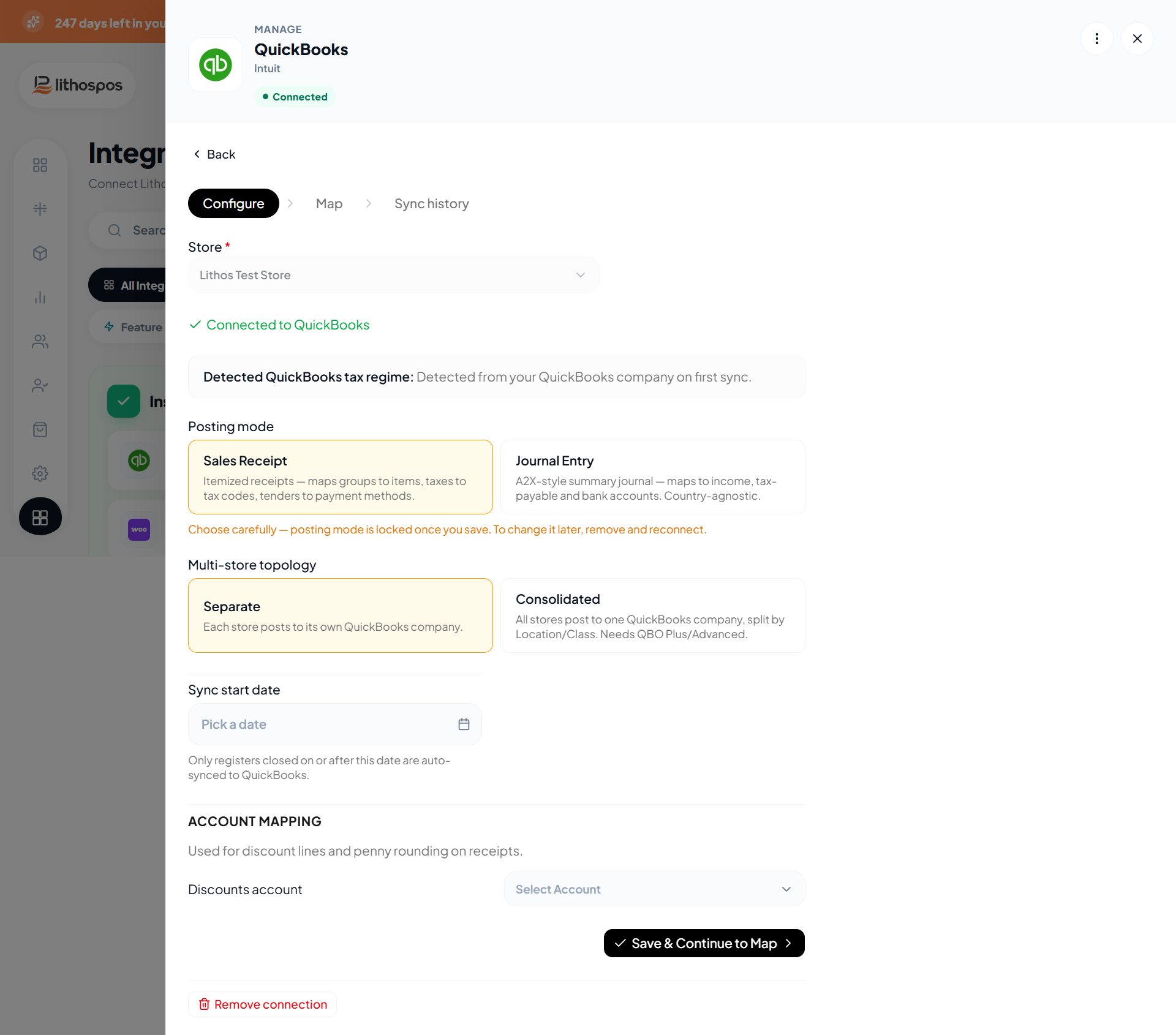Click the Detected QuickBooks tax regime notice
The height and width of the screenshot is (1035, 1176).
[497, 377]
